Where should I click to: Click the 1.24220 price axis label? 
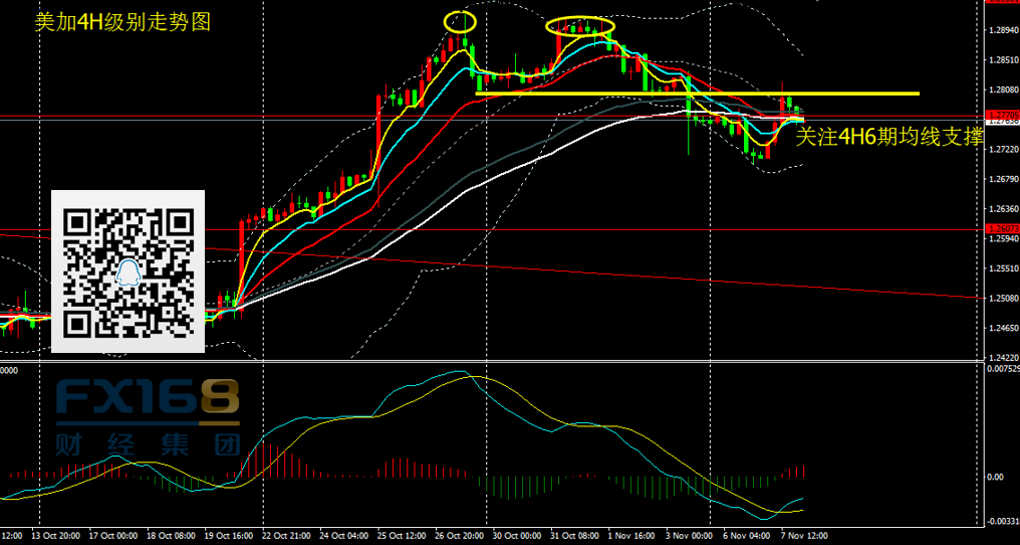(x=1000, y=357)
